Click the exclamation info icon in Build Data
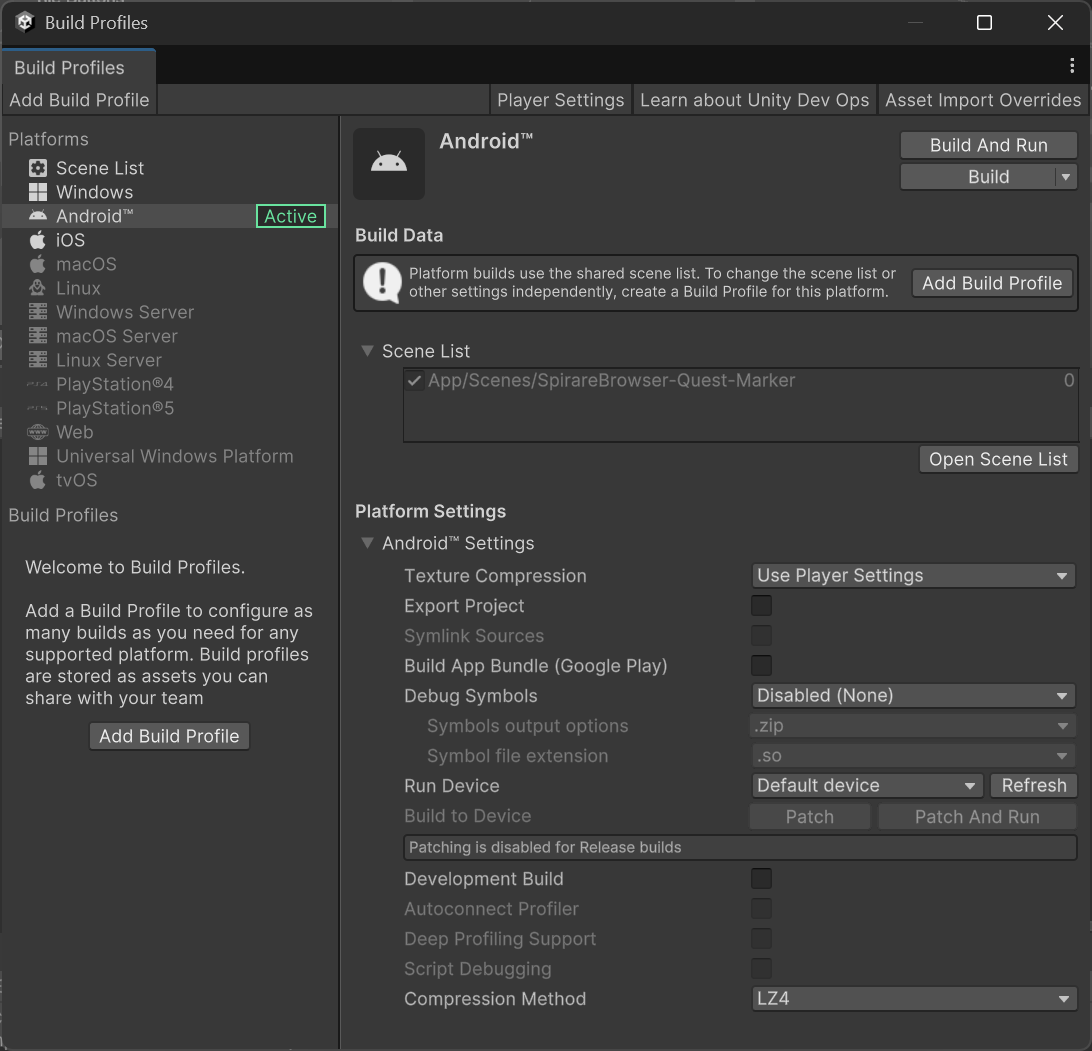1092x1051 pixels. click(382, 283)
